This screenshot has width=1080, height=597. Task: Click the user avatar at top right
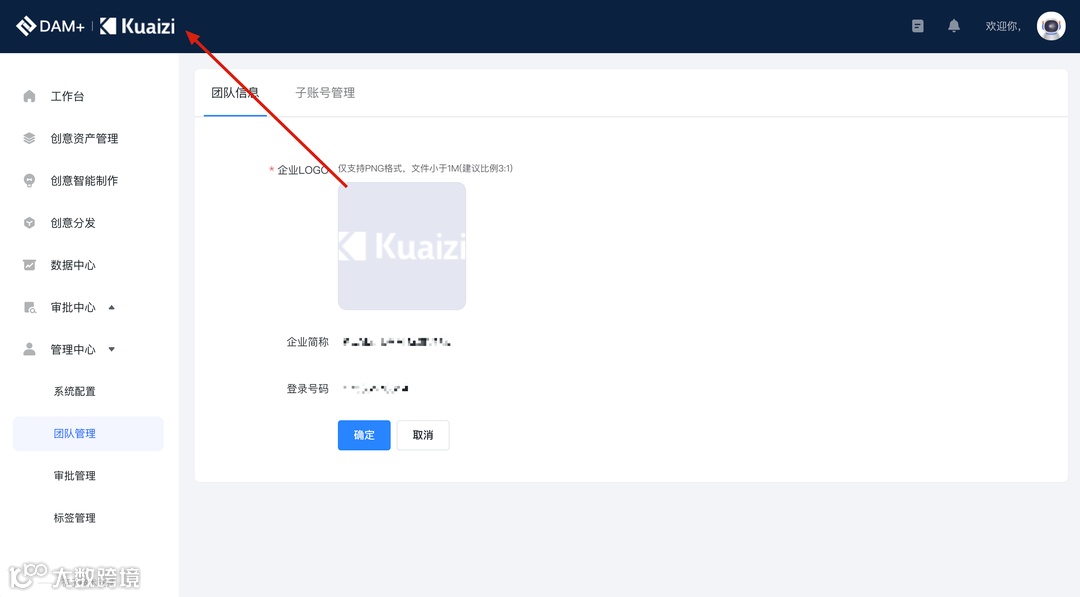click(x=1049, y=26)
